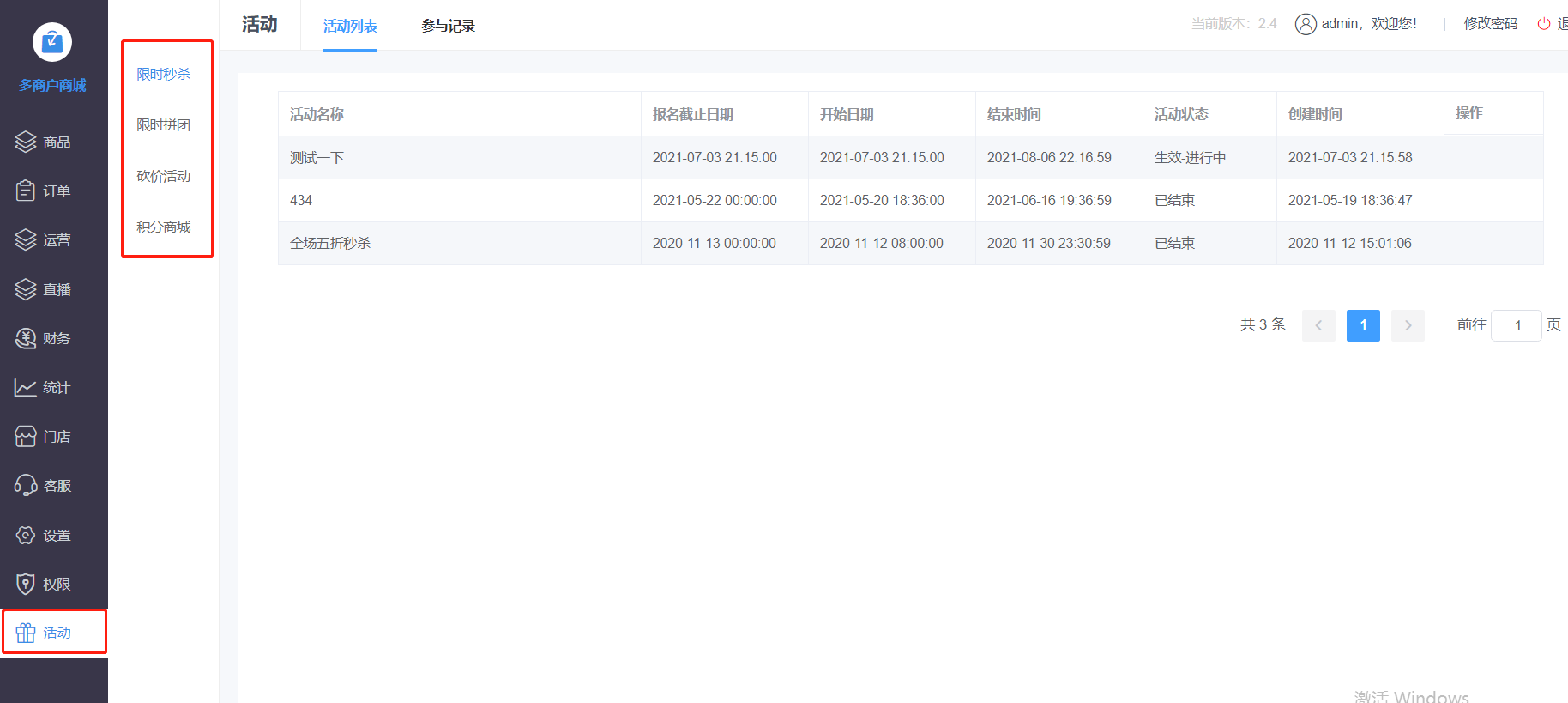
Task: Open the 运营 layers icon
Action: point(26,239)
